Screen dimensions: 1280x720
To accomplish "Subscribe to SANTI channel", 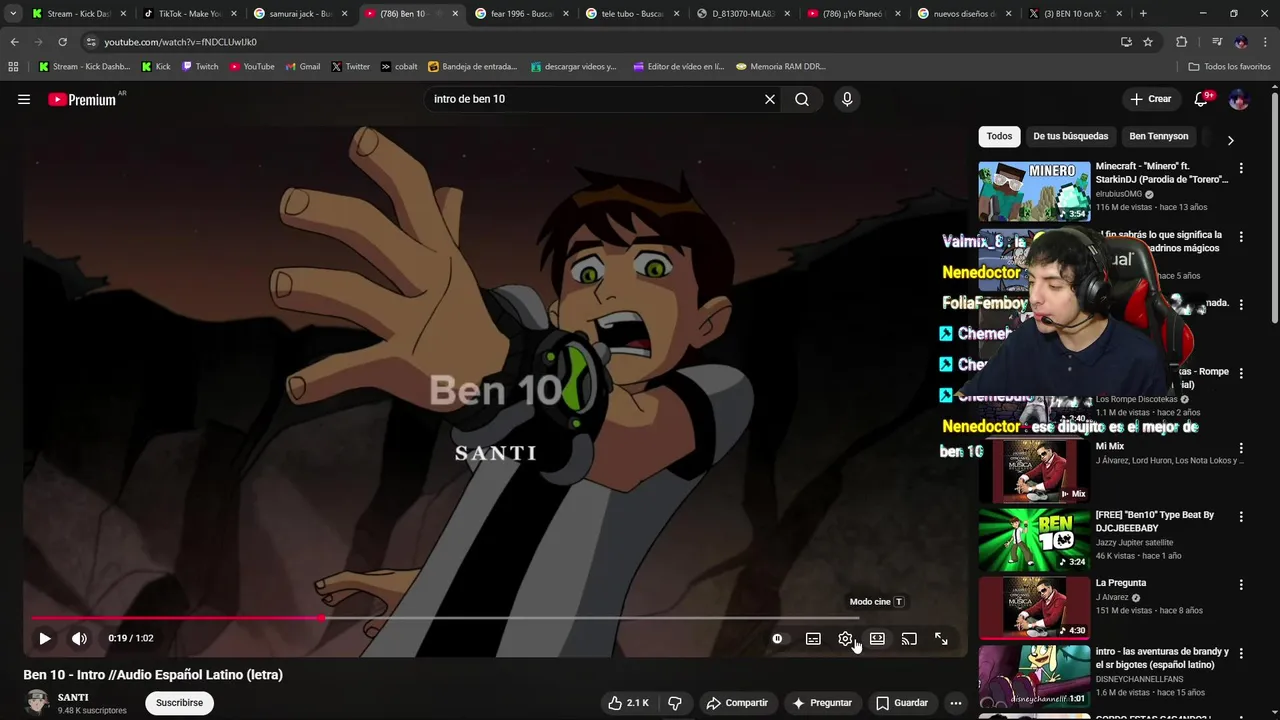I will point(179,703).
